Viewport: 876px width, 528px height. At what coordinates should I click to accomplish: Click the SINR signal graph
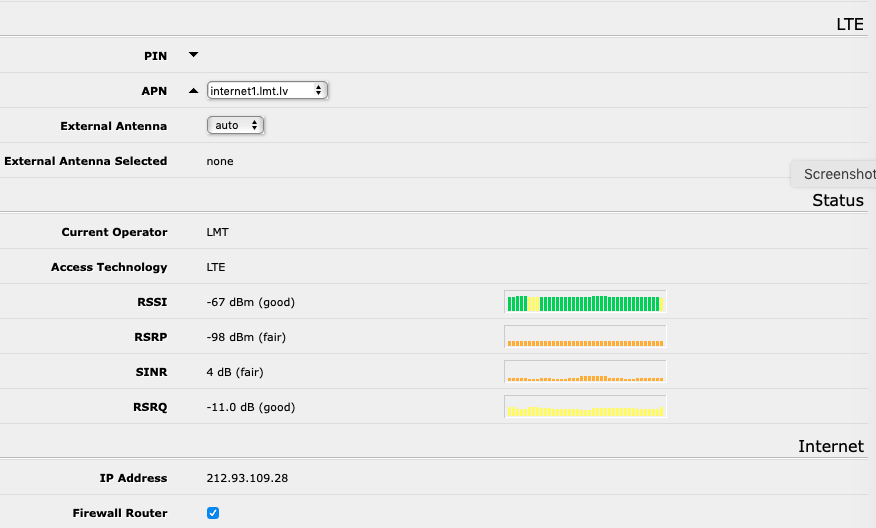pos(585,372)
